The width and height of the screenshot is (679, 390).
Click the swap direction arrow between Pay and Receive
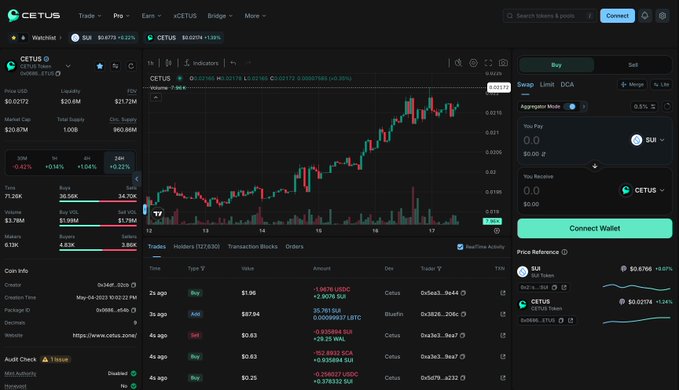pyautogui.click(x=595, y=166)
